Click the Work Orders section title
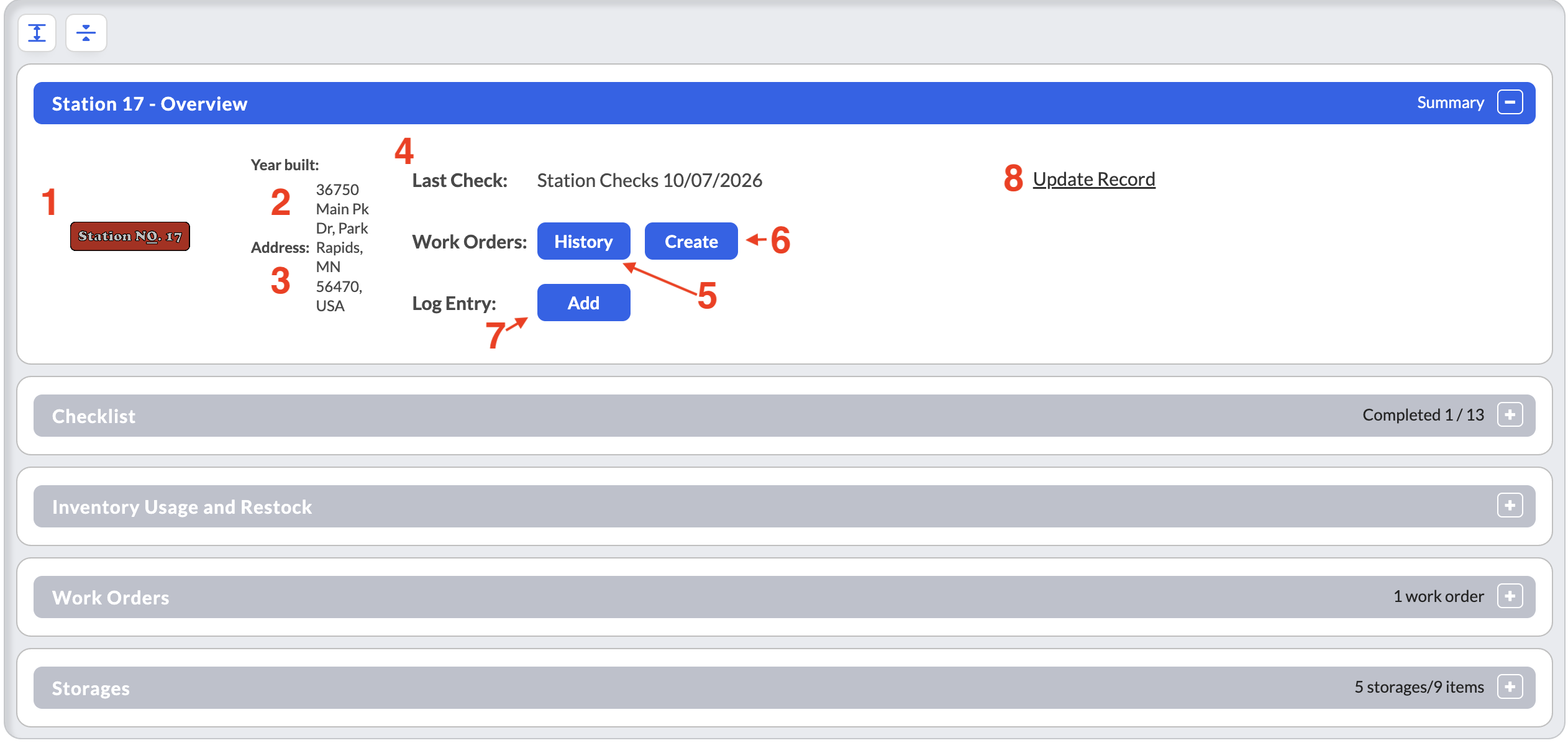 point(111,597)
